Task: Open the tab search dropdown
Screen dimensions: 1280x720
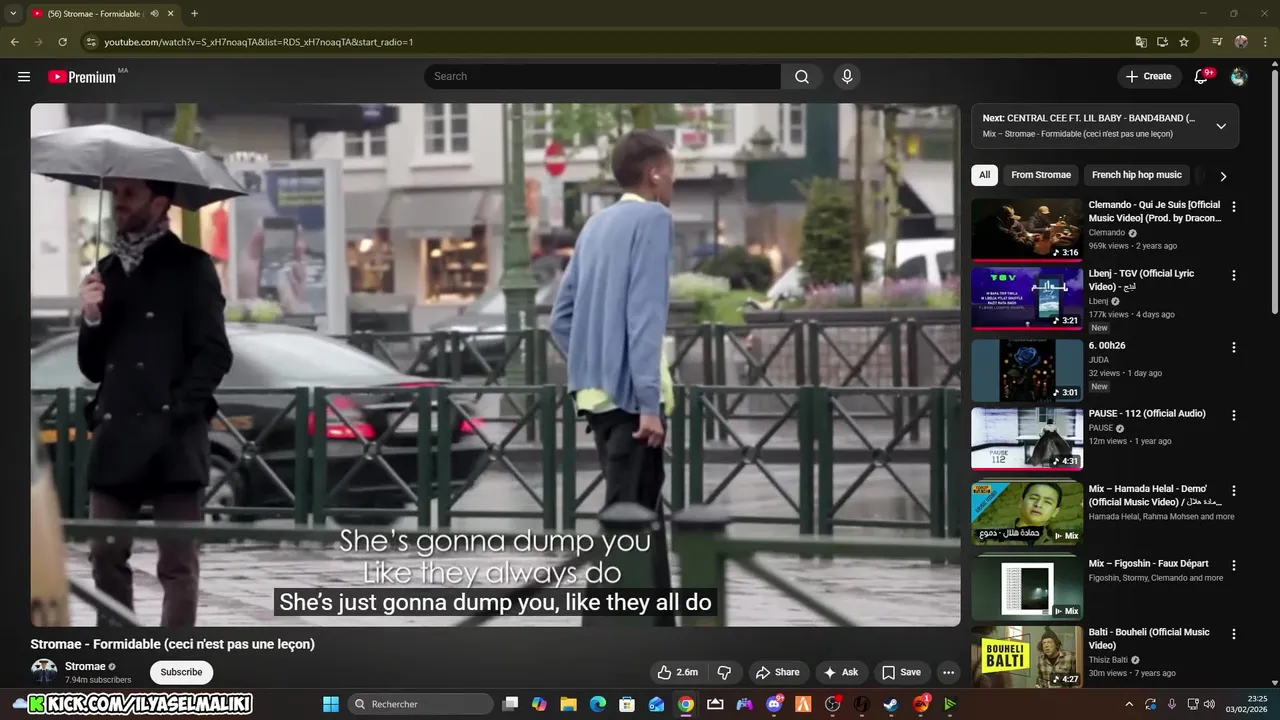Action: (13, 14)
